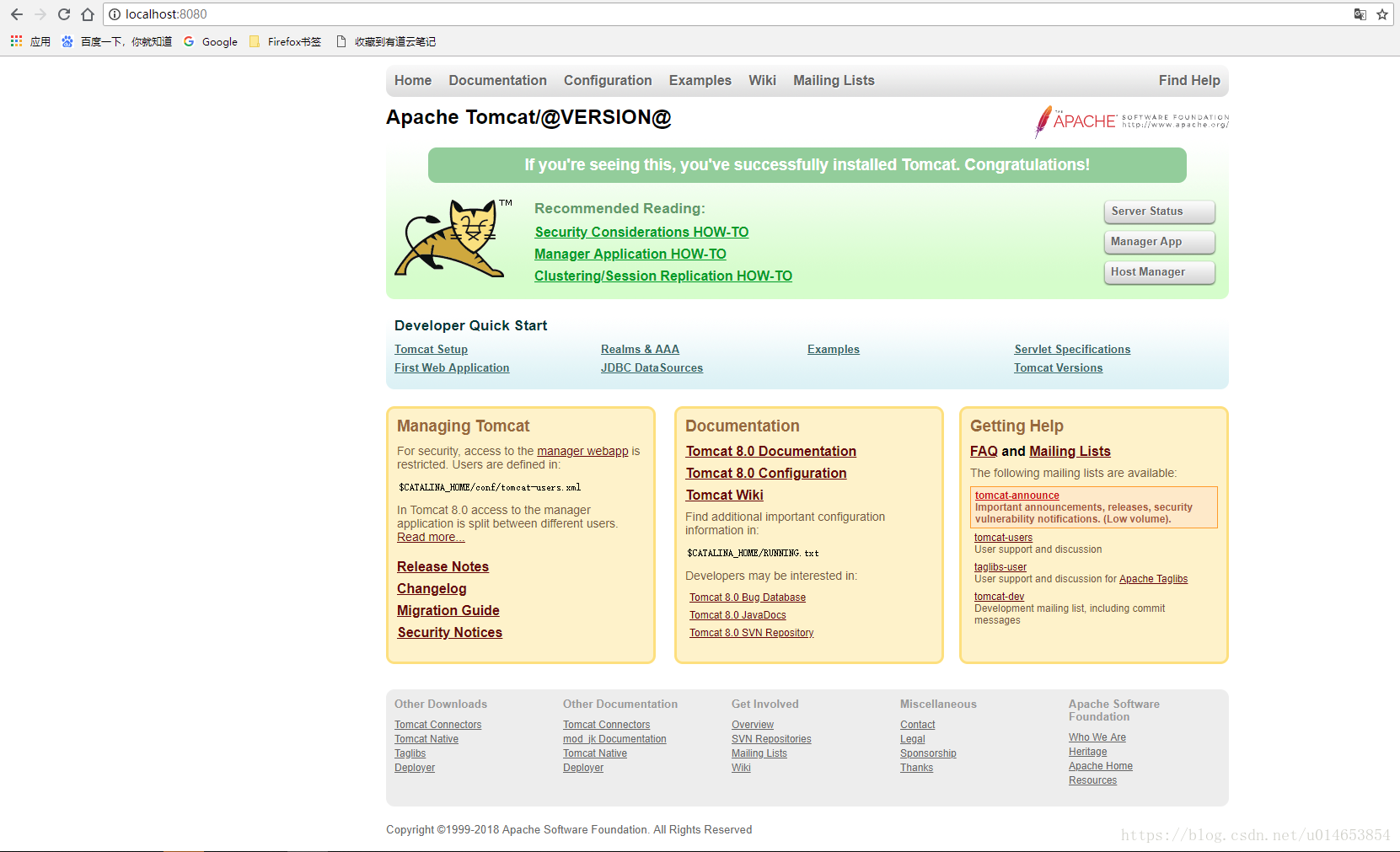Click the Manager App button
Viewport: 1400px width, 852px height.
point(1159,242)
